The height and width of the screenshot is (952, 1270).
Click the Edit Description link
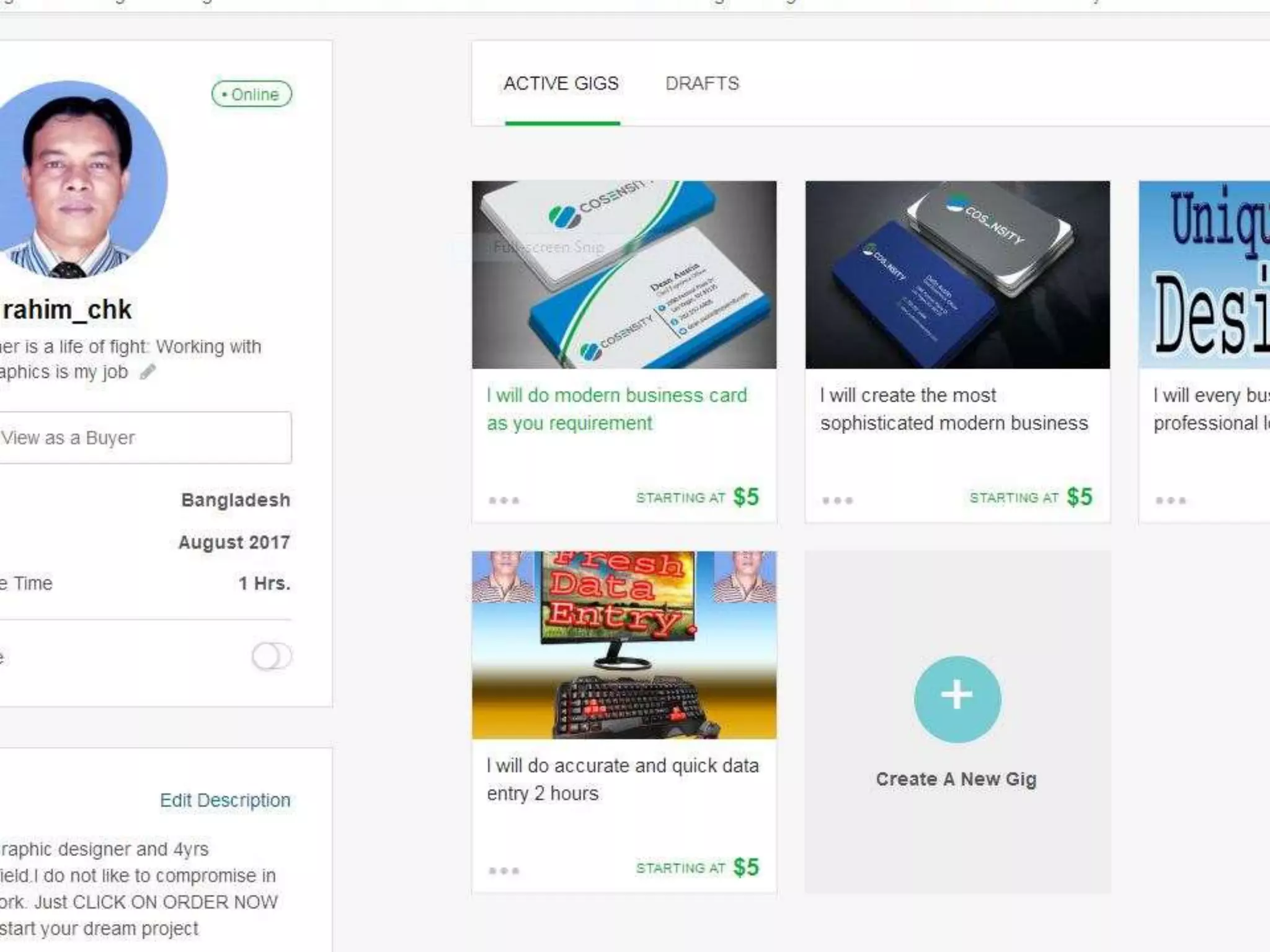coord(225,800)
